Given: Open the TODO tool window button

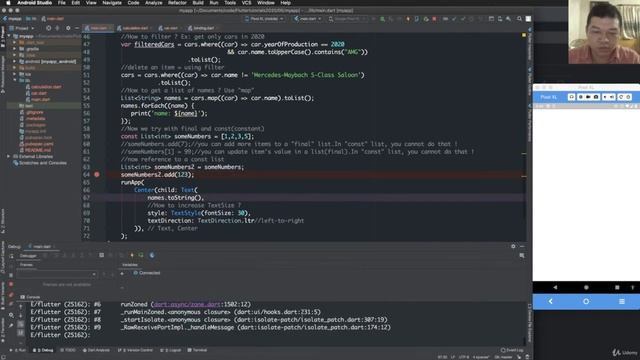Looking at the screenshot, I should coord(68,350).
